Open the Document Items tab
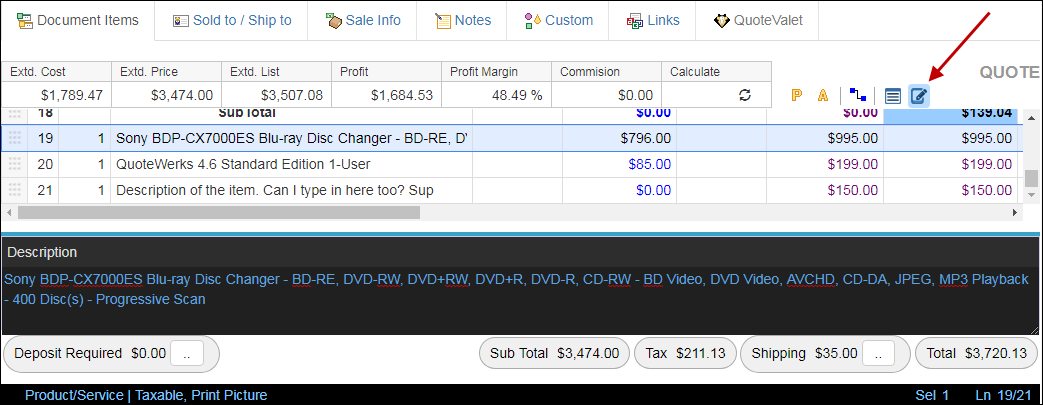 pos(78,20)
